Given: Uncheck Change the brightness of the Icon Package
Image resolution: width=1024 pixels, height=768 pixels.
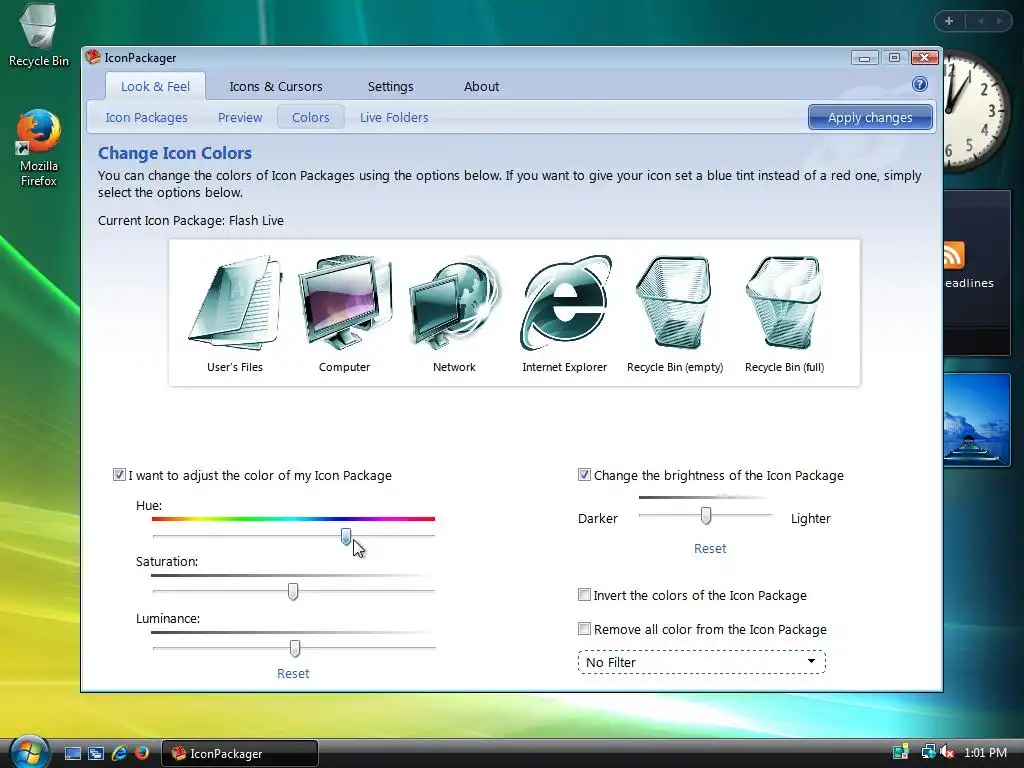Looking at the screenshot, I should coord(584,475).
